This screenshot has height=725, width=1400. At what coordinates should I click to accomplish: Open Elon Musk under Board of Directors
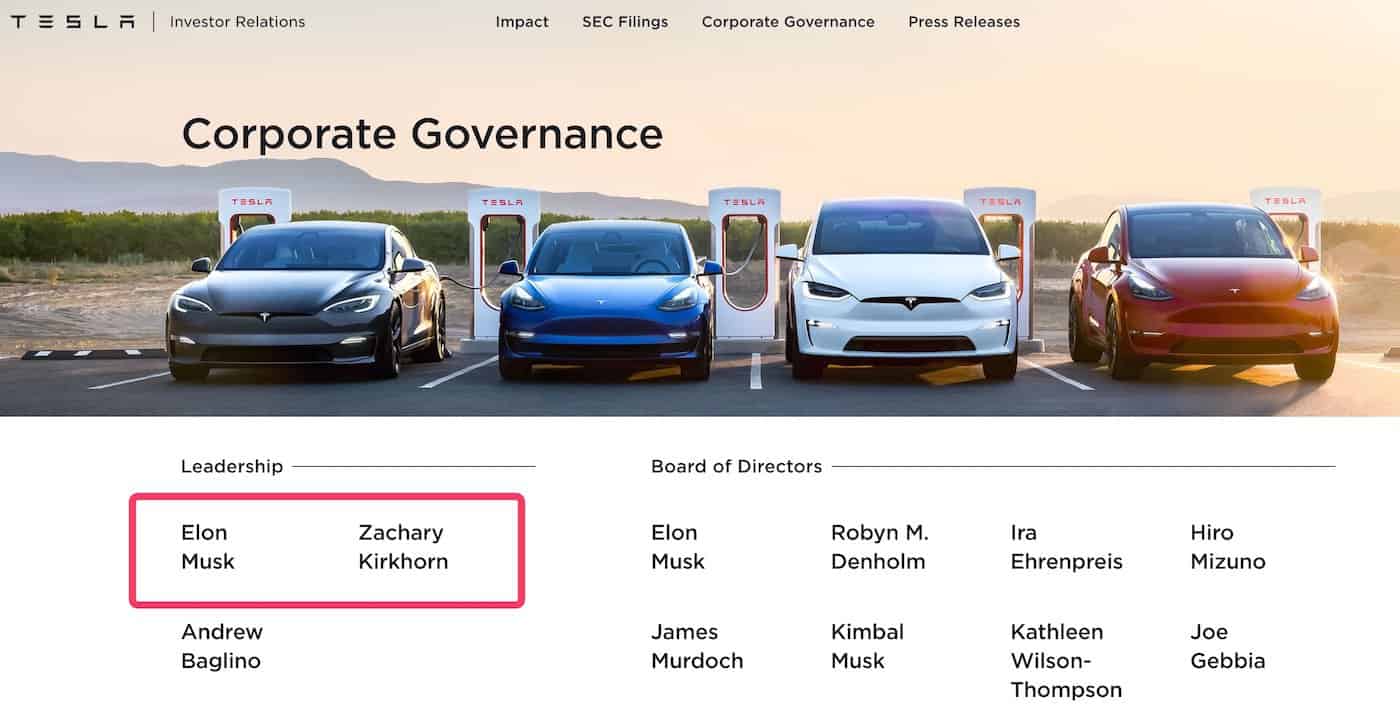pos(678,547)
